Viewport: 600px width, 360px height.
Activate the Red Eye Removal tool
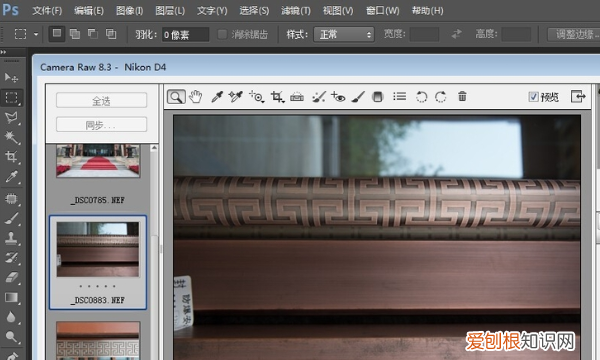click(x=338, y=97)
